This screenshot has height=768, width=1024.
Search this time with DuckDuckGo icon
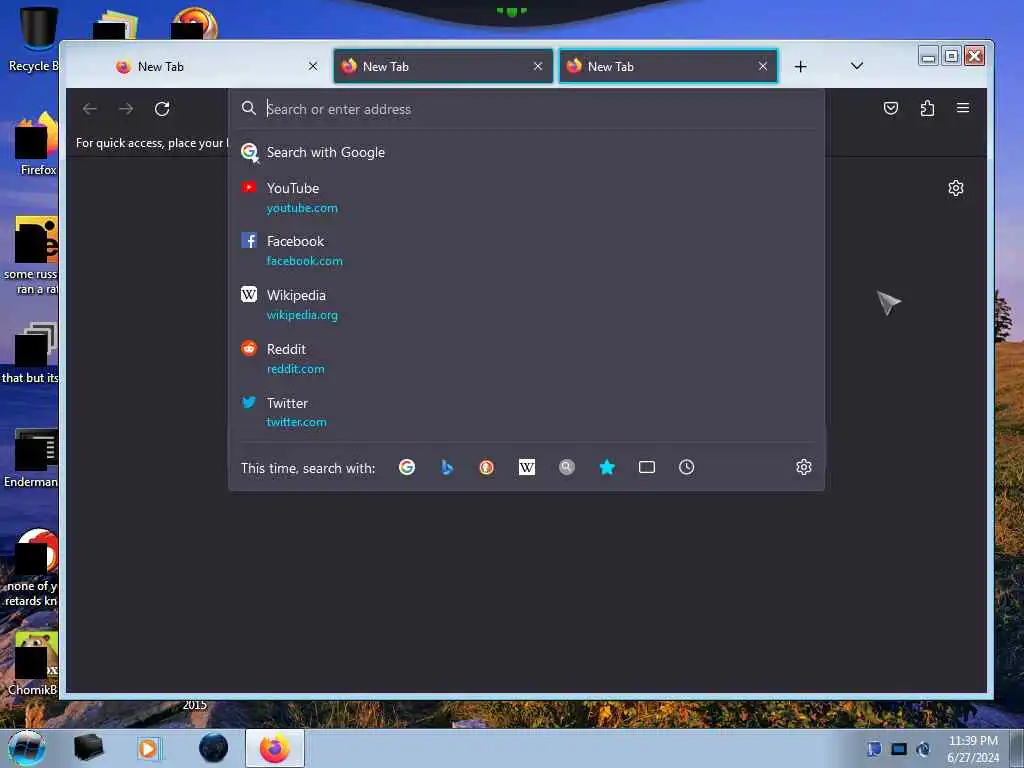(x=487, y=467)
